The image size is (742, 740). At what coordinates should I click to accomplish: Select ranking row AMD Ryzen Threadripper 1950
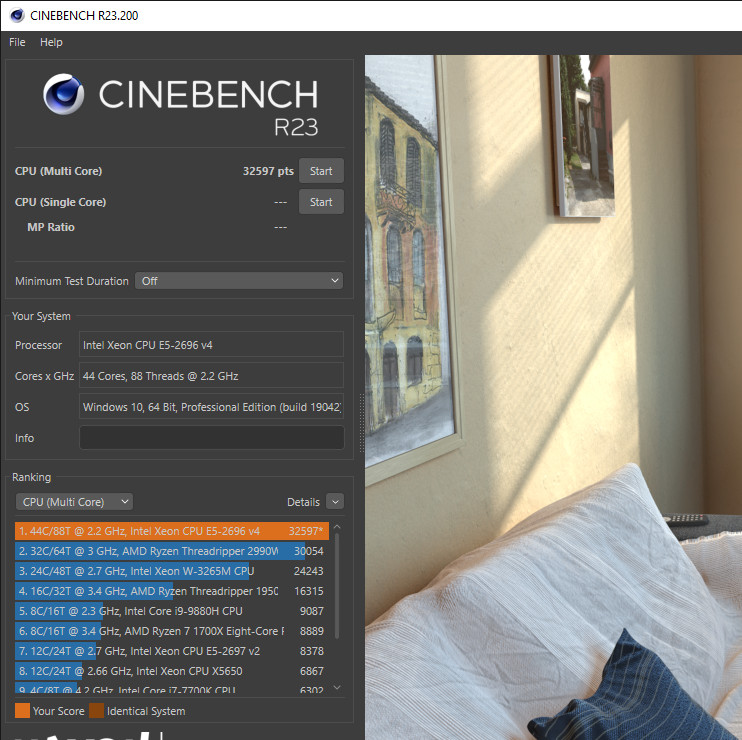[172, 591]
